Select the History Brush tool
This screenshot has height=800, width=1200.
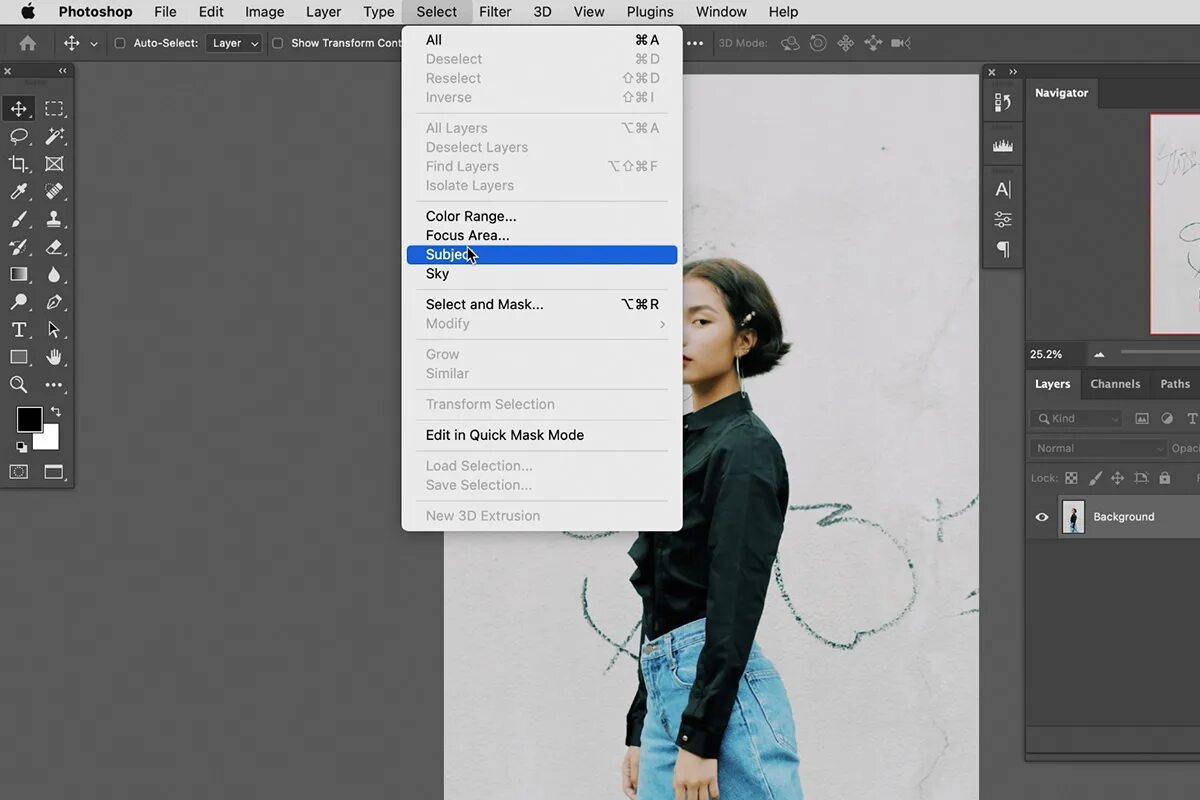click(x=19, y=246)
